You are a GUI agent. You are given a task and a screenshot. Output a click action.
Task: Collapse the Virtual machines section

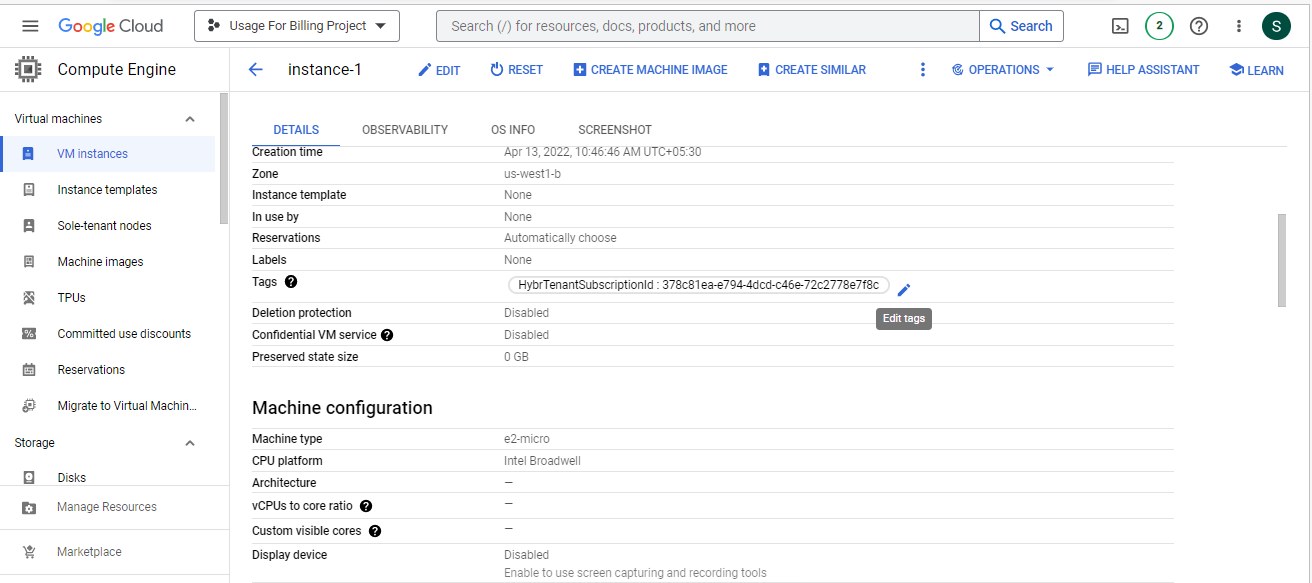(190, 119)
